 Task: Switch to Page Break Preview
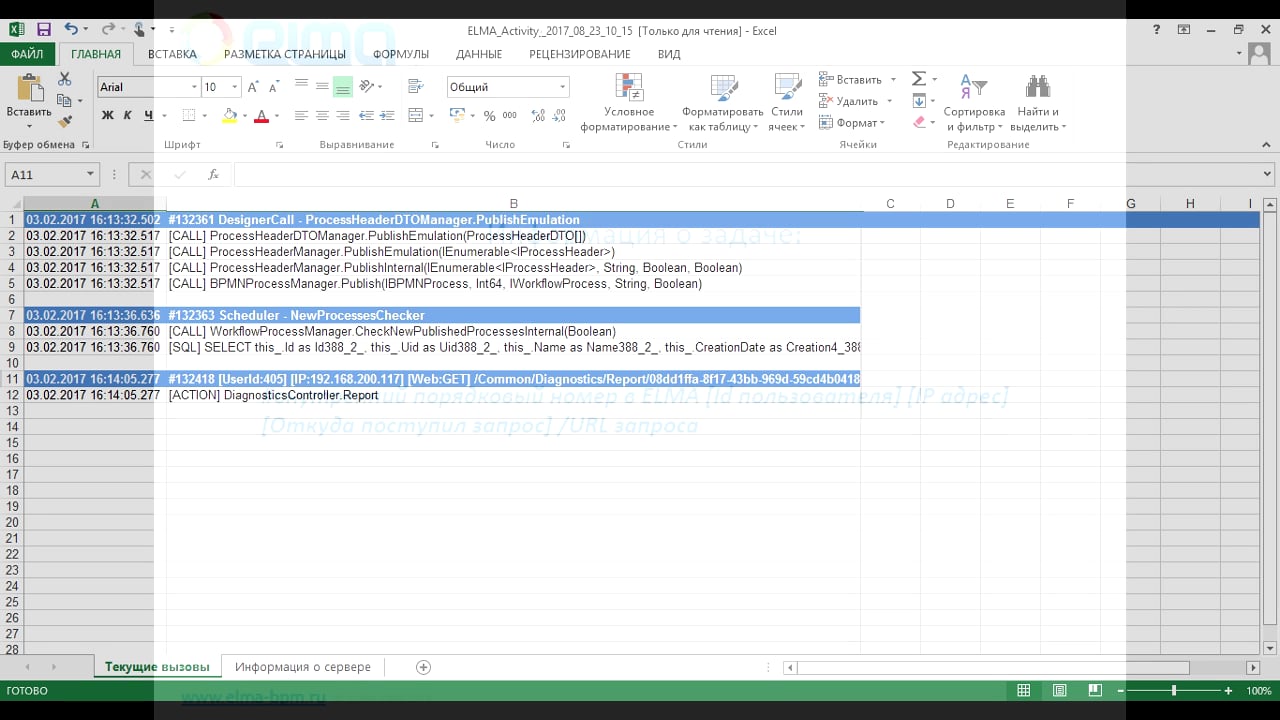click(x=1095, y=691)
